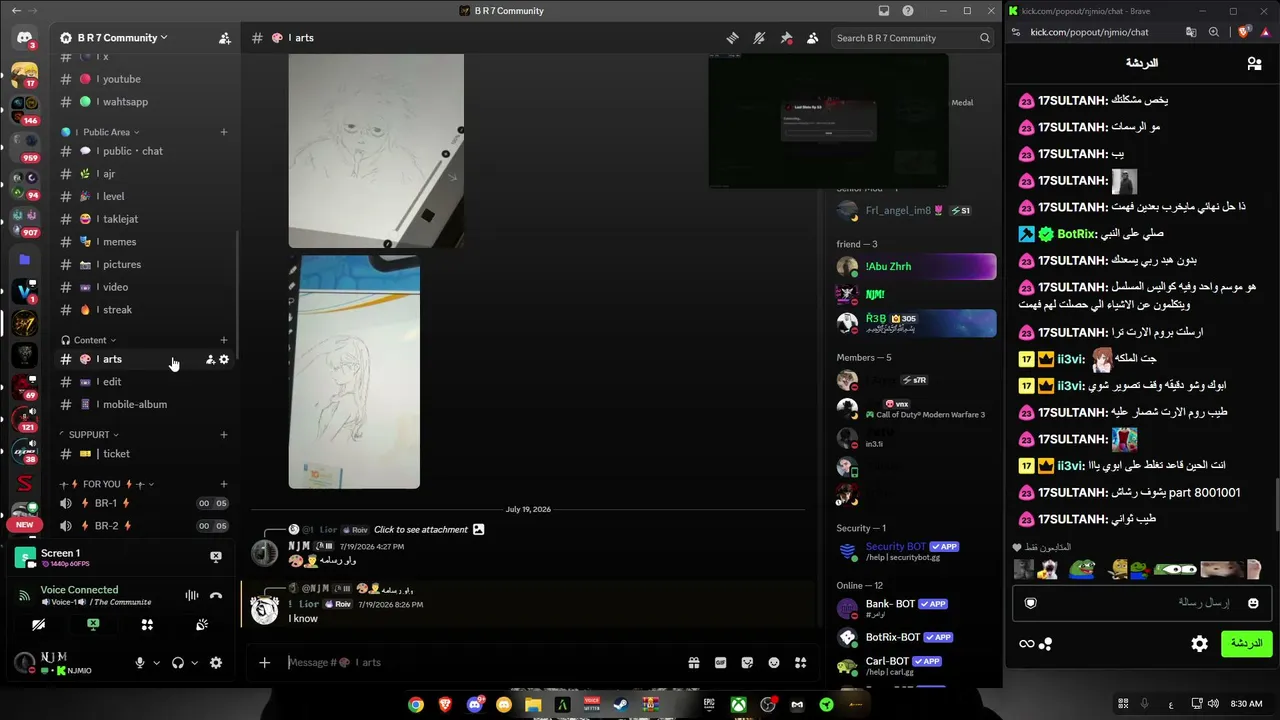Select the pictures channel
This screenshot has height=720, width=1280.
click(x=145, y=265)
